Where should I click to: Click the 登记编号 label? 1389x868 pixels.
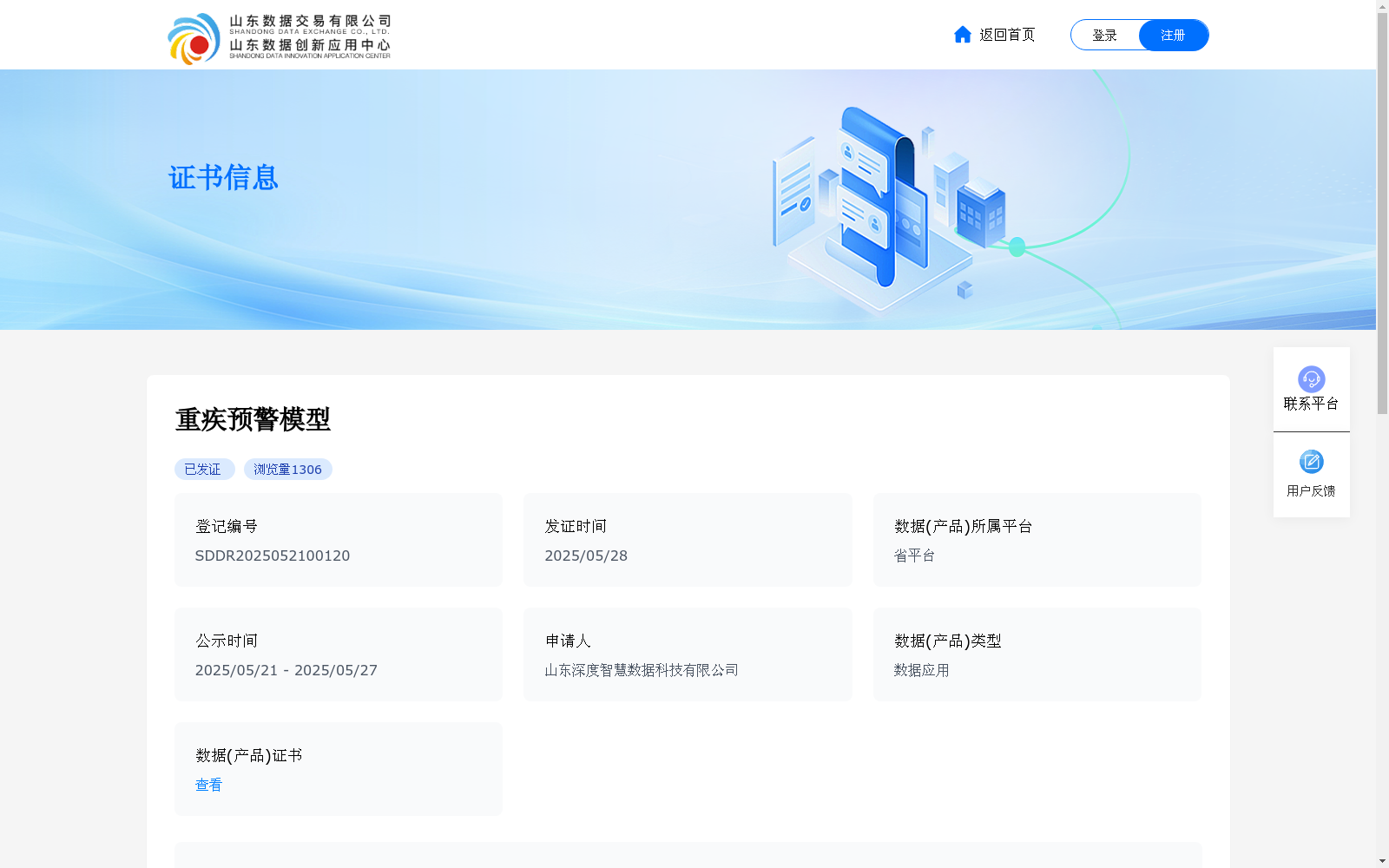(x=227, y=526)
